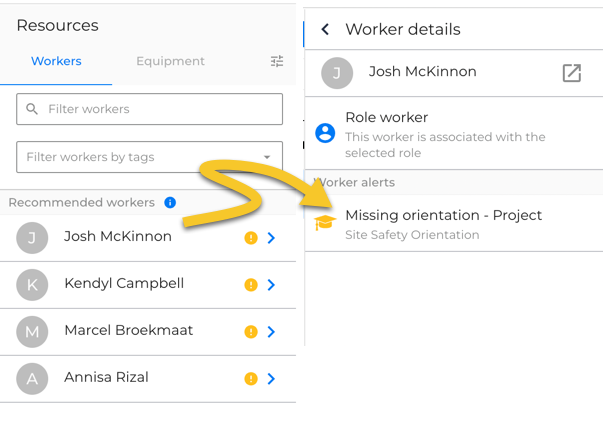603x422 pixels.
Task: Switch to the Workers tab
Action: (x=56, y=61)
